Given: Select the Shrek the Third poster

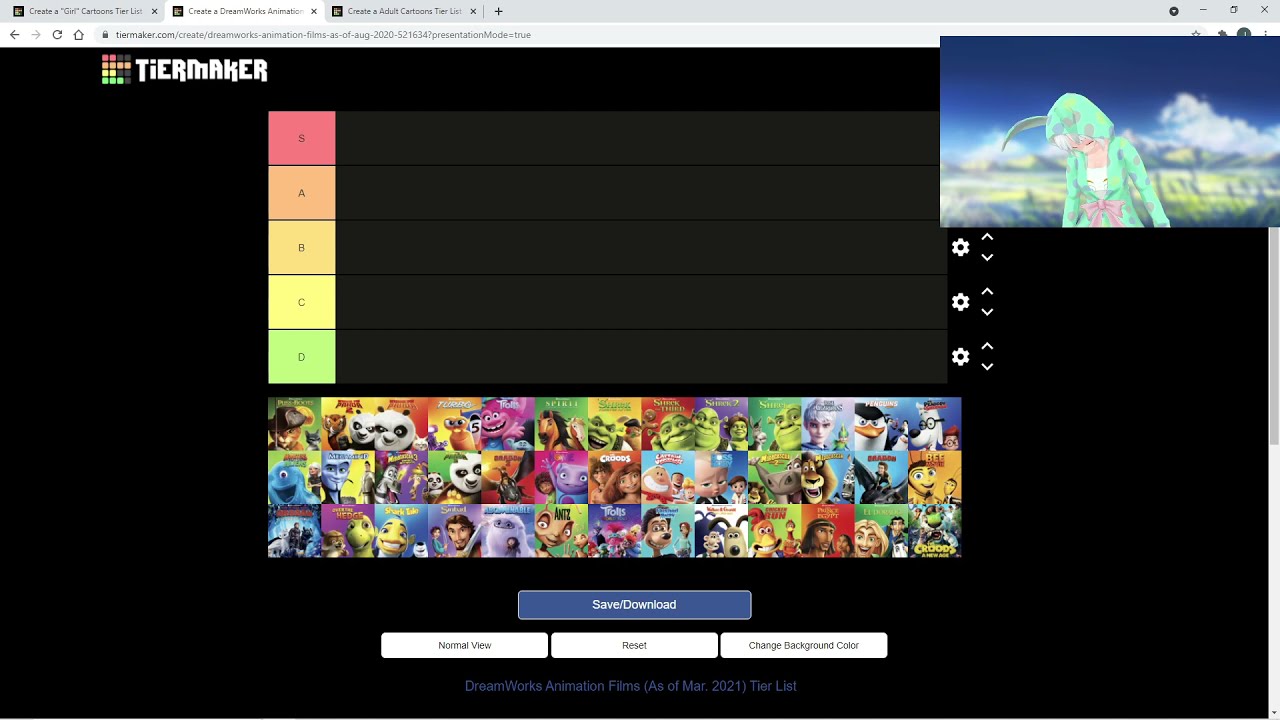Looking at the screenshot, I should (668, 424).
